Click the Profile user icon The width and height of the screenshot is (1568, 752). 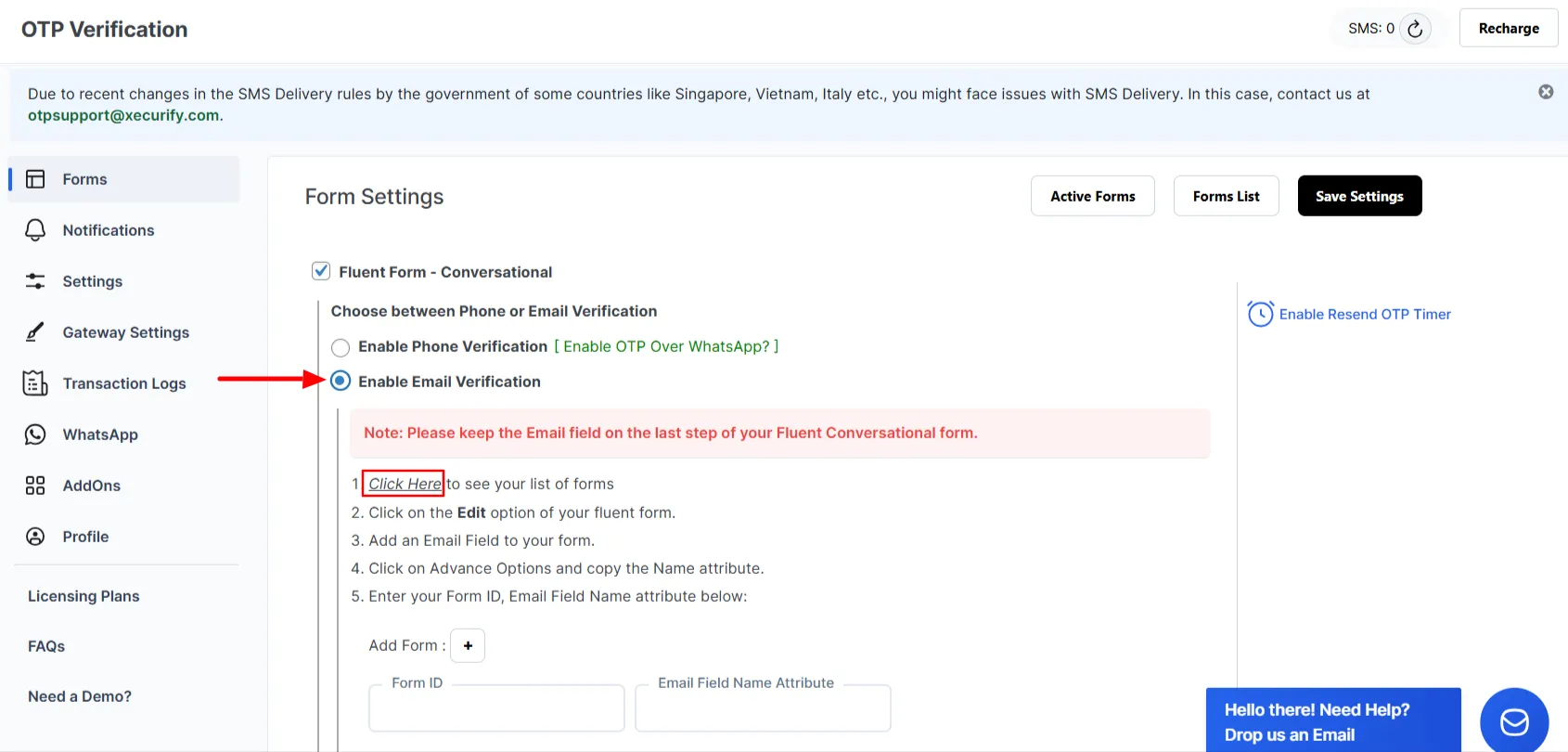pyautogui.click(x=35, y=537)
